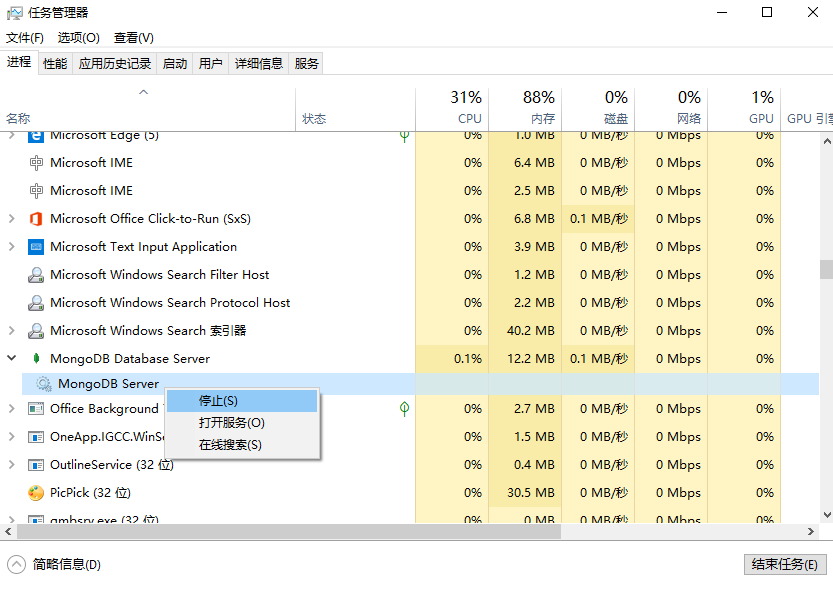Click the suspended leaf icon on Office Background row

(404, 409)
